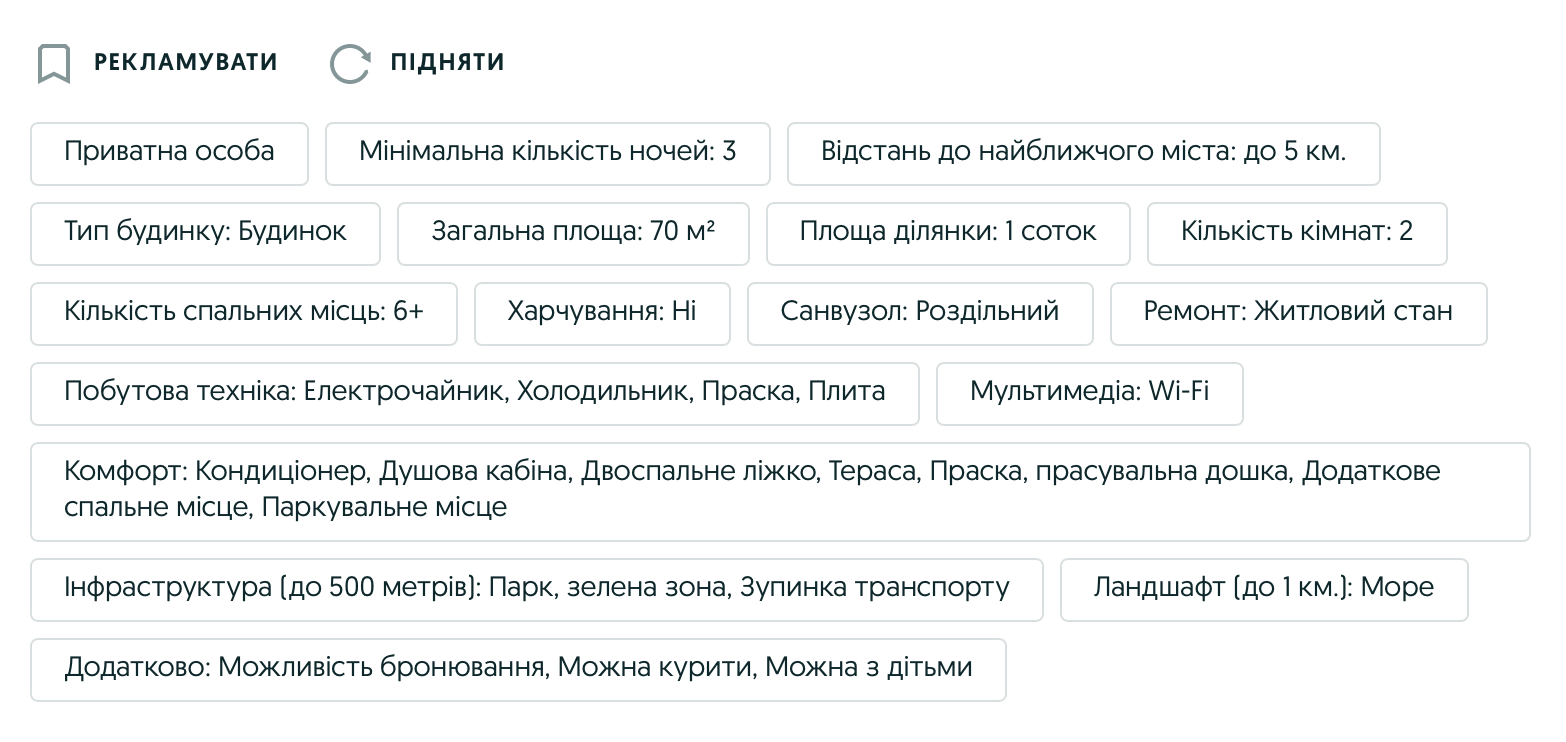Click the refresh arrow icon next to Підняти
1566x742 pixels.
click(350, 63)
